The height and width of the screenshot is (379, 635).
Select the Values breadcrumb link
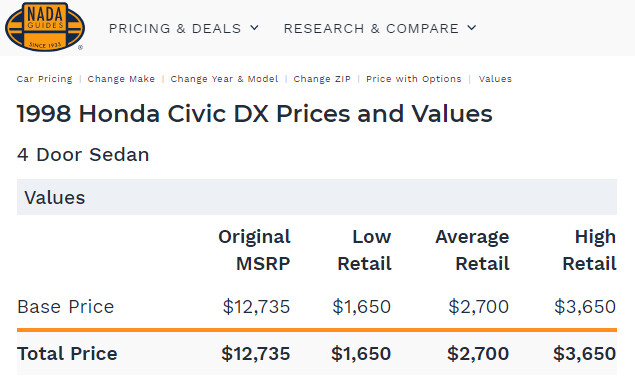point(495,79)
